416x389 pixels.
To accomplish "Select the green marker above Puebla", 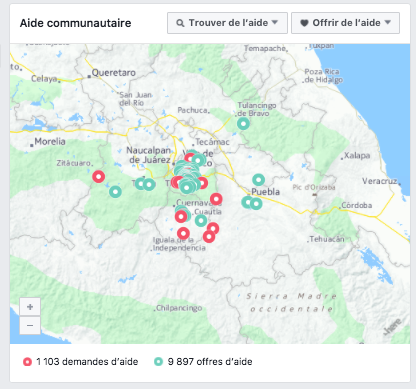I will click(x=258, y=180).
